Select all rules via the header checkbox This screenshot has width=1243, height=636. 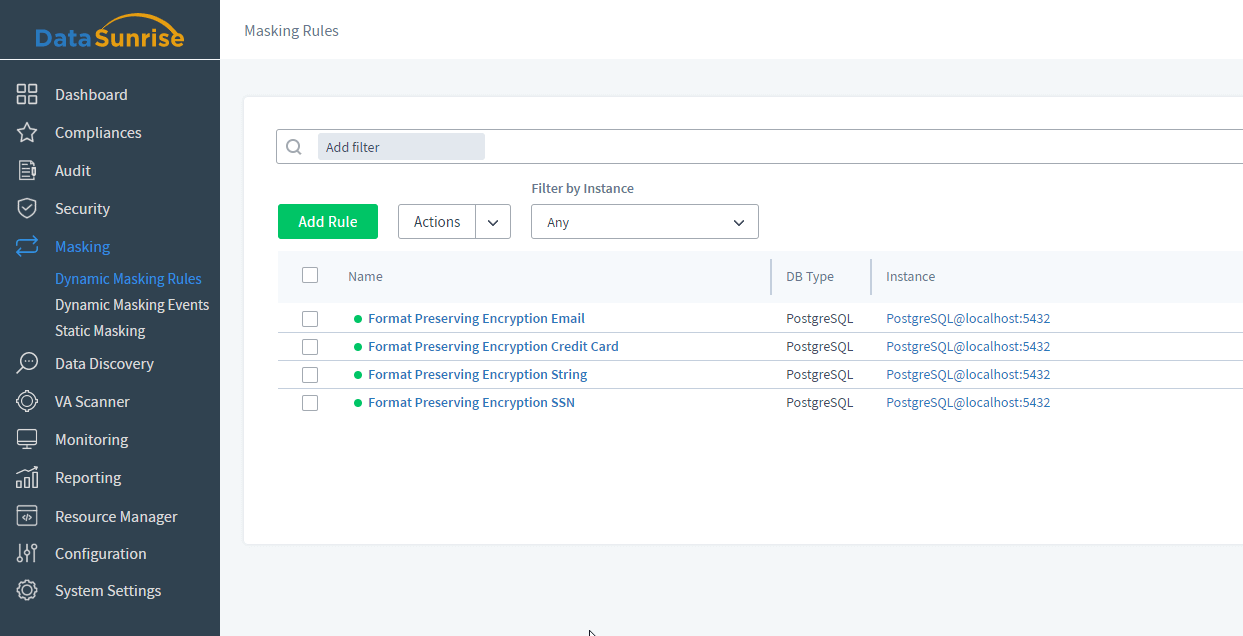tap(310, 274)
